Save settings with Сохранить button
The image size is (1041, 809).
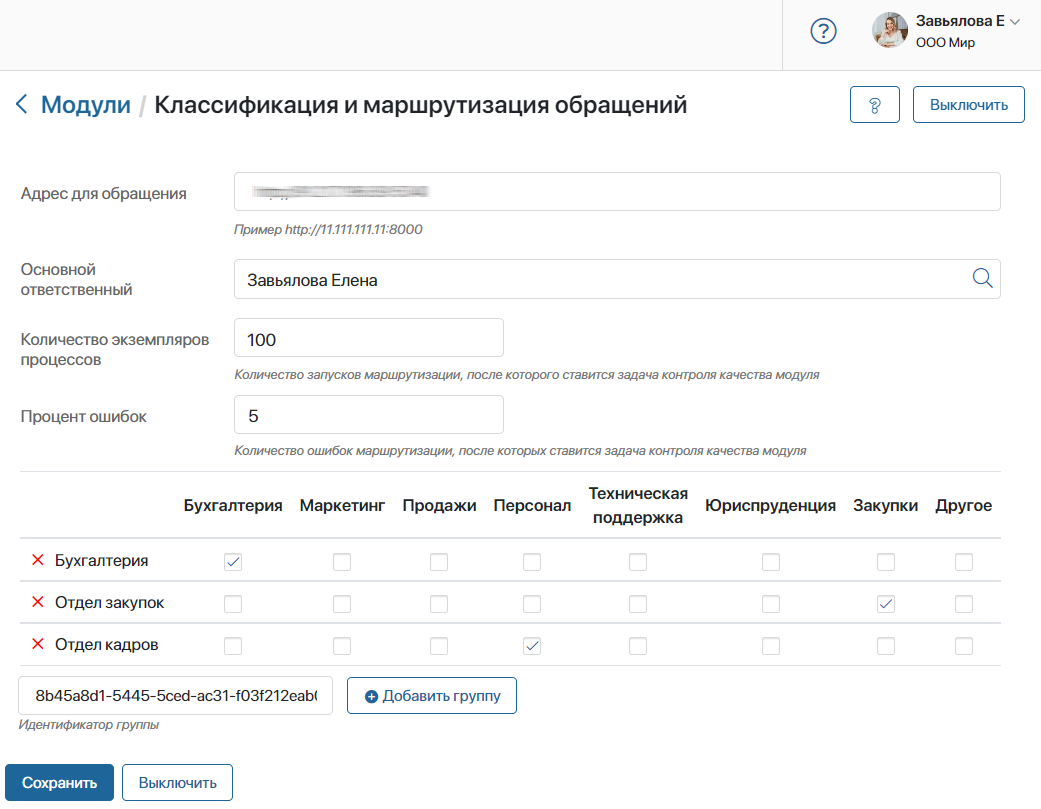pyautogui.click(x=59, y=782)
